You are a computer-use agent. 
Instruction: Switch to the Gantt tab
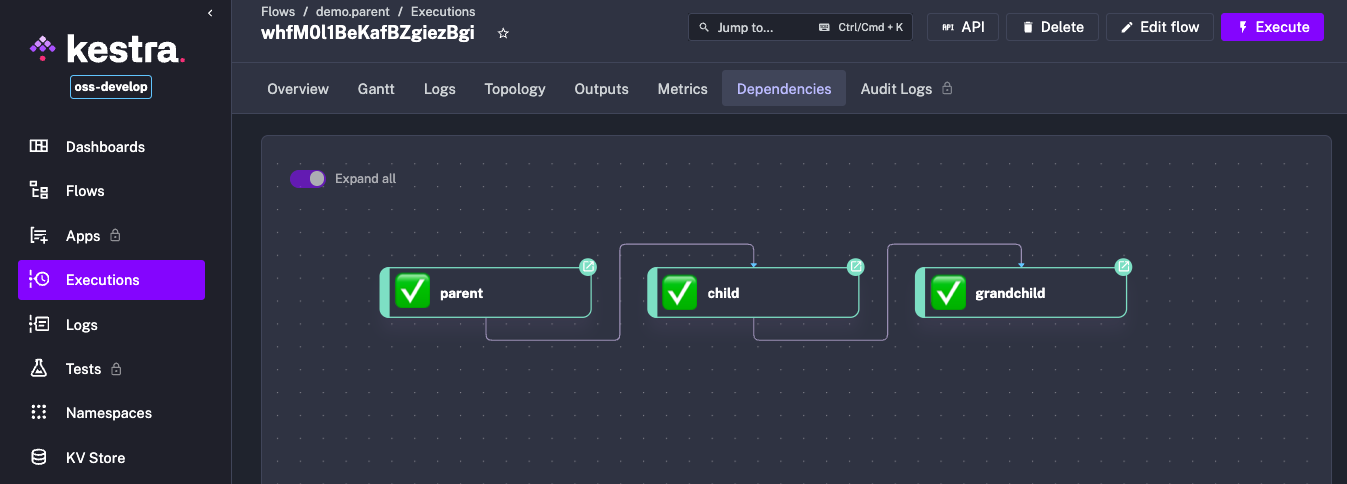(x=376, y=89)
